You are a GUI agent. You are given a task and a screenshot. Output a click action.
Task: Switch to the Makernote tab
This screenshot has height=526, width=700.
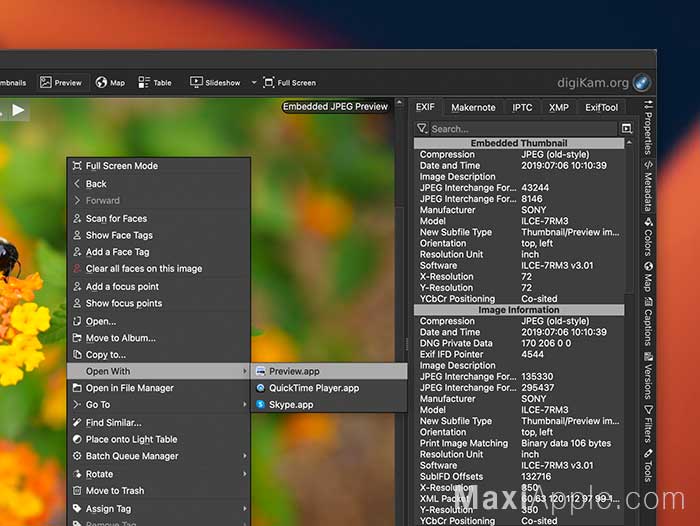point(473,107)
